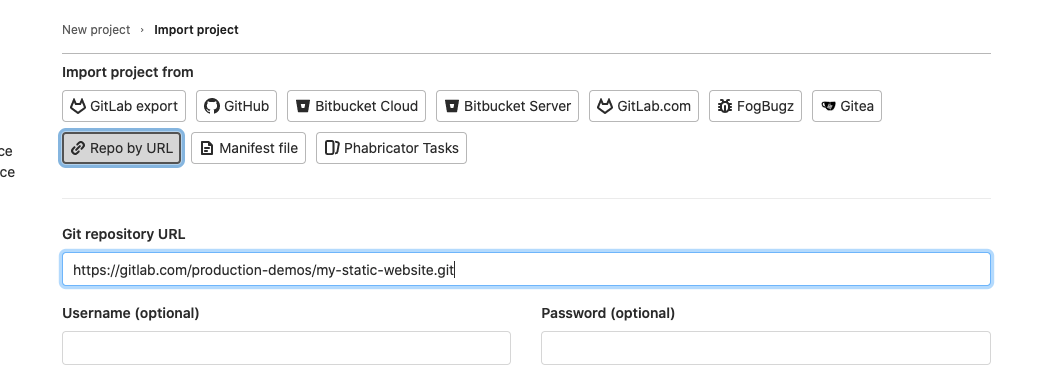Select the GitLab.com fox icon
This screenshot has width=1047, height=376.
pyautogui.click(x=605, y=106)
